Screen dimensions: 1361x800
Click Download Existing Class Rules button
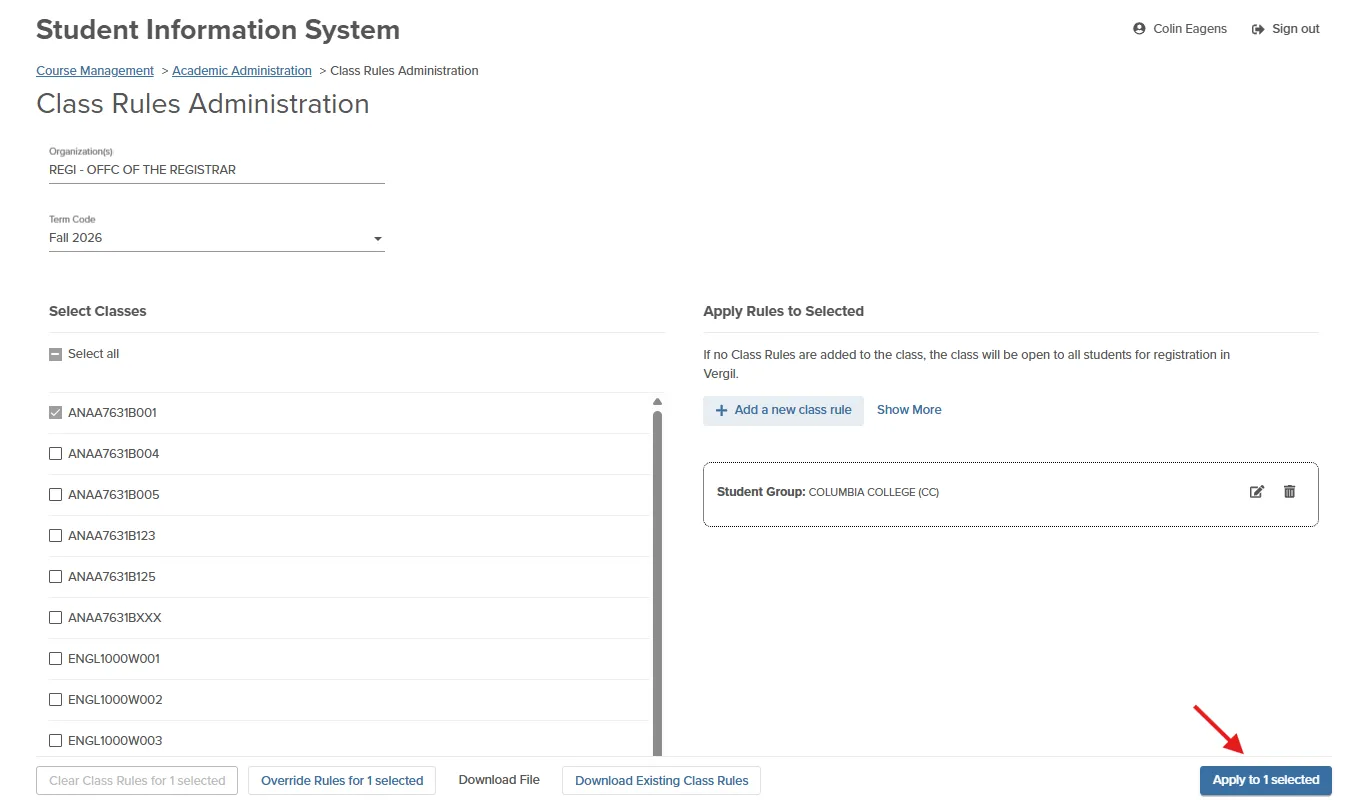tap(661, 781)
